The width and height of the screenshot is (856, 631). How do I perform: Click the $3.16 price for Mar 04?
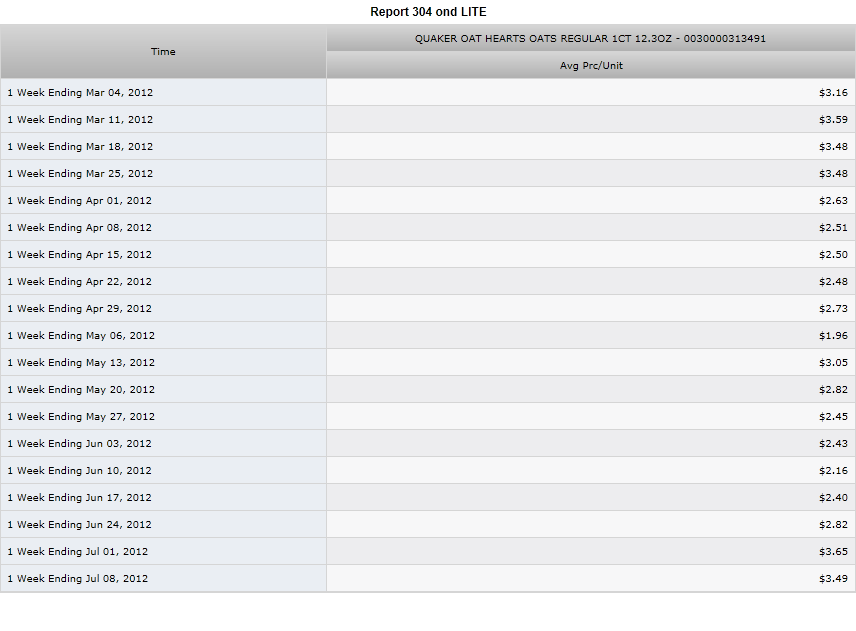pyautogui.click(x=833, y=92)
